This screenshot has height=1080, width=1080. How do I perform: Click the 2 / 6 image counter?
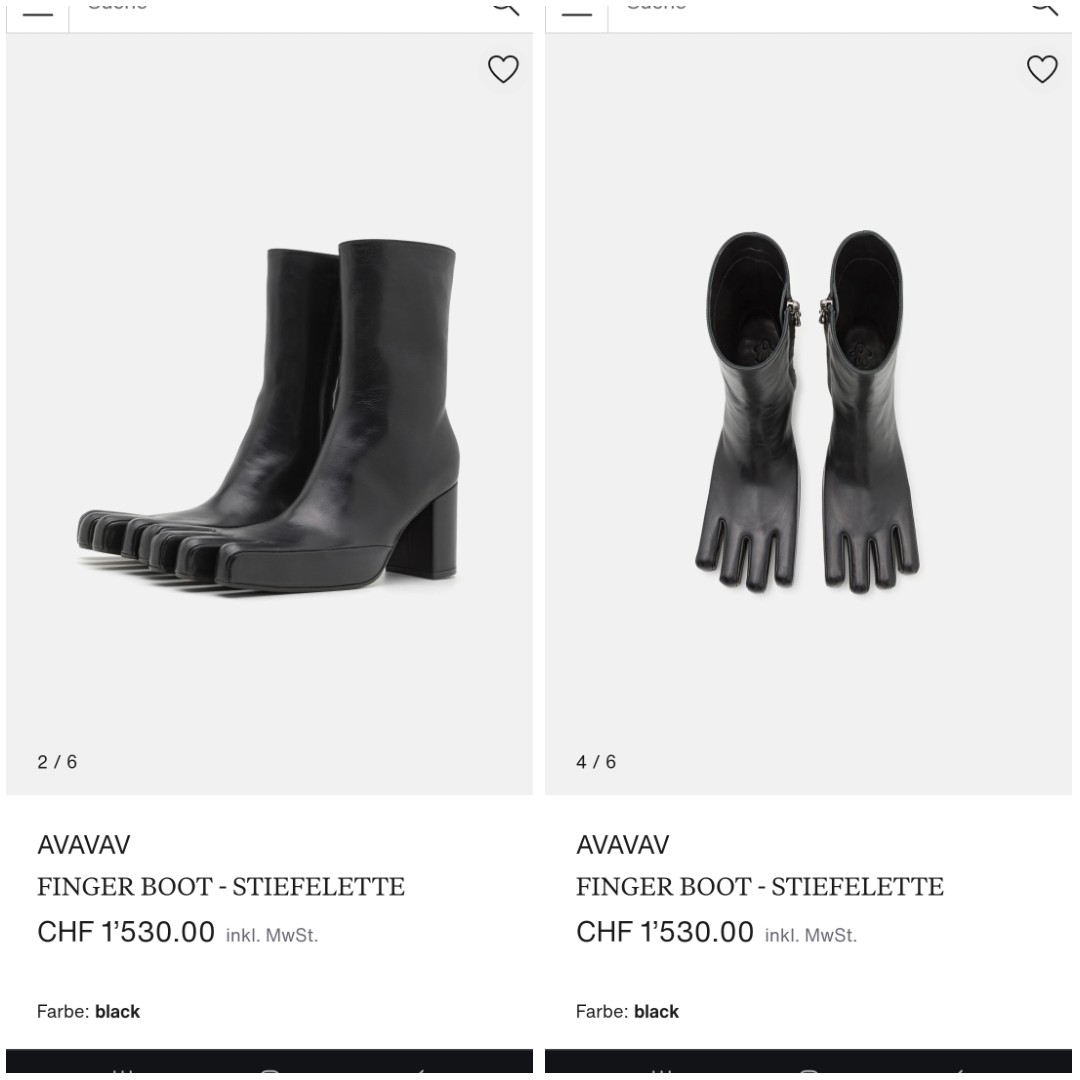point(57,762)
